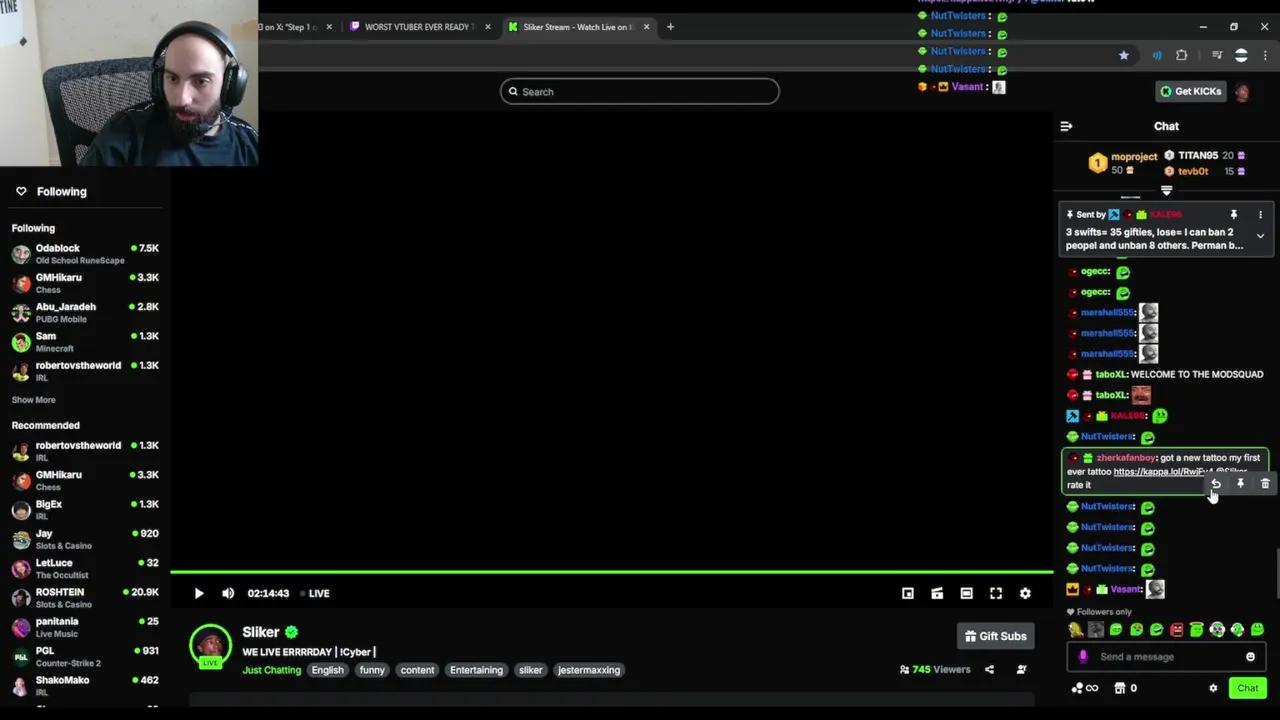Open chat settings gear icon

pyautogui.click(x=1213, y=688)
